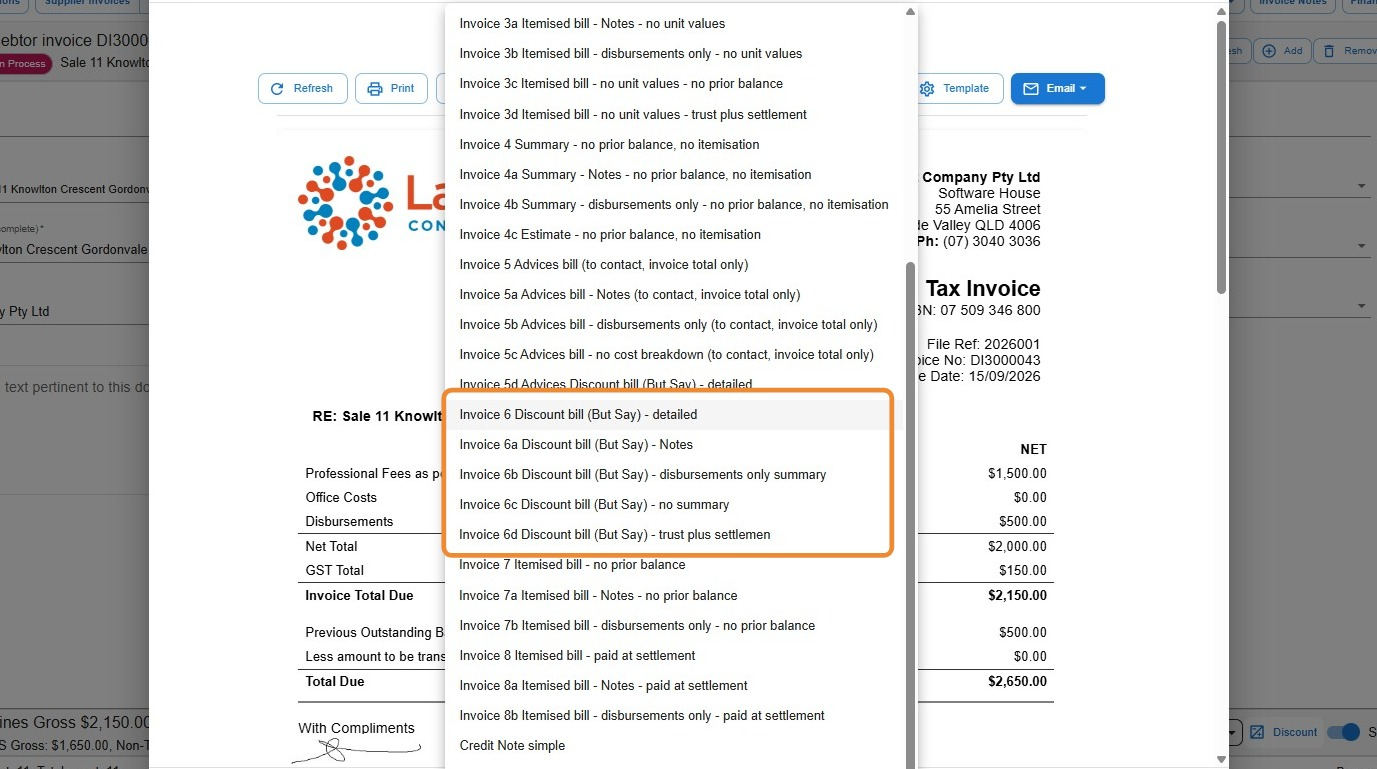The width and height of the screenshot is (1377, 769).
Task: Select the Credit Note simple template
Action: 676,745
